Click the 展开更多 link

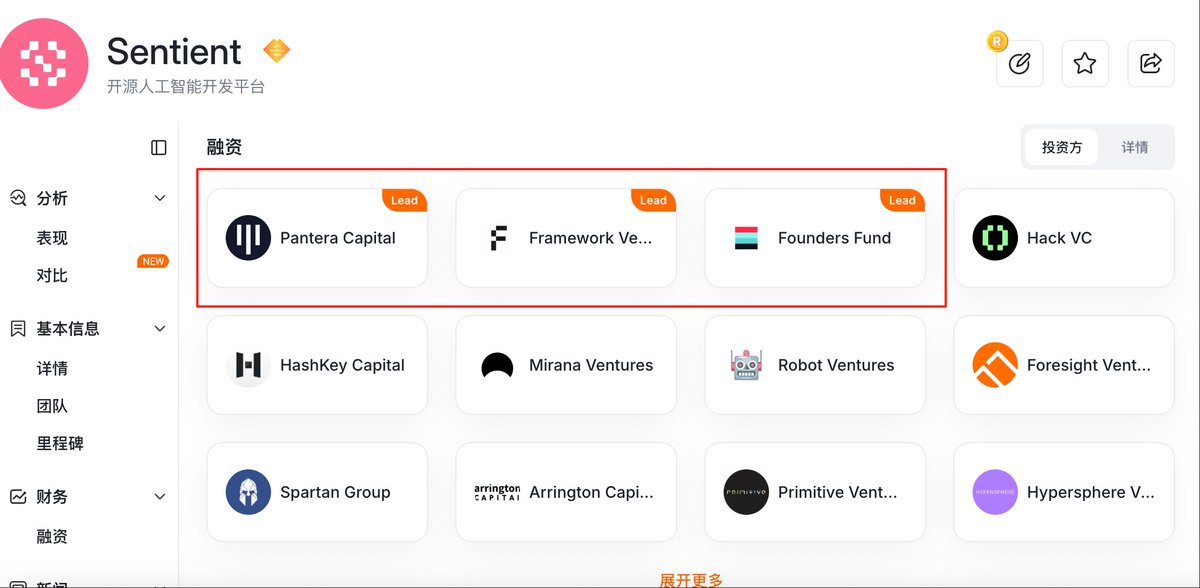click(691, 579)
